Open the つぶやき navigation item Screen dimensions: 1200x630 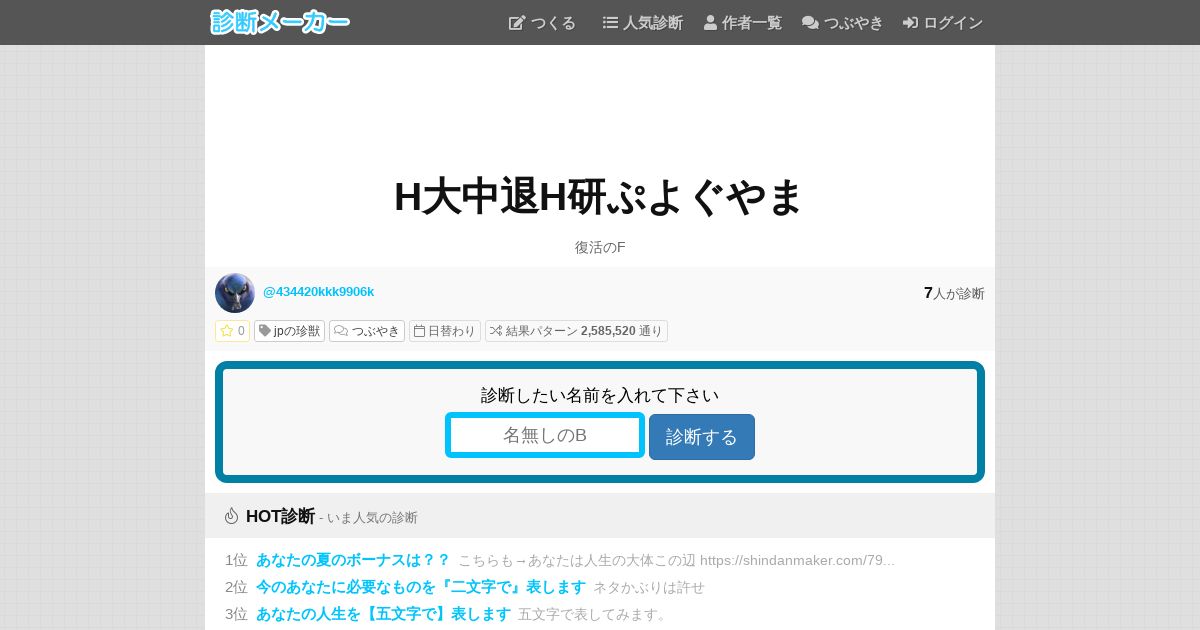pos(843,22)
